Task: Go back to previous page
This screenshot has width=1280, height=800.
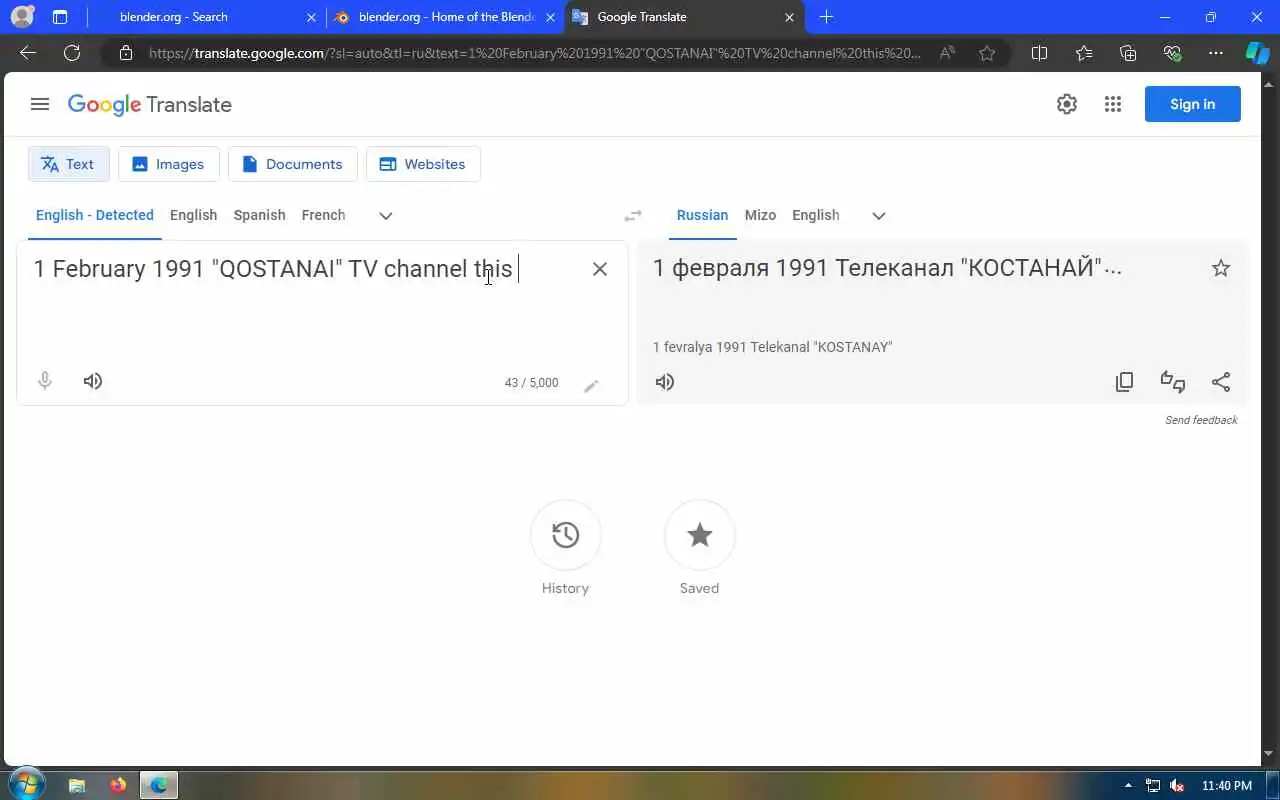Action: (28, 53)
